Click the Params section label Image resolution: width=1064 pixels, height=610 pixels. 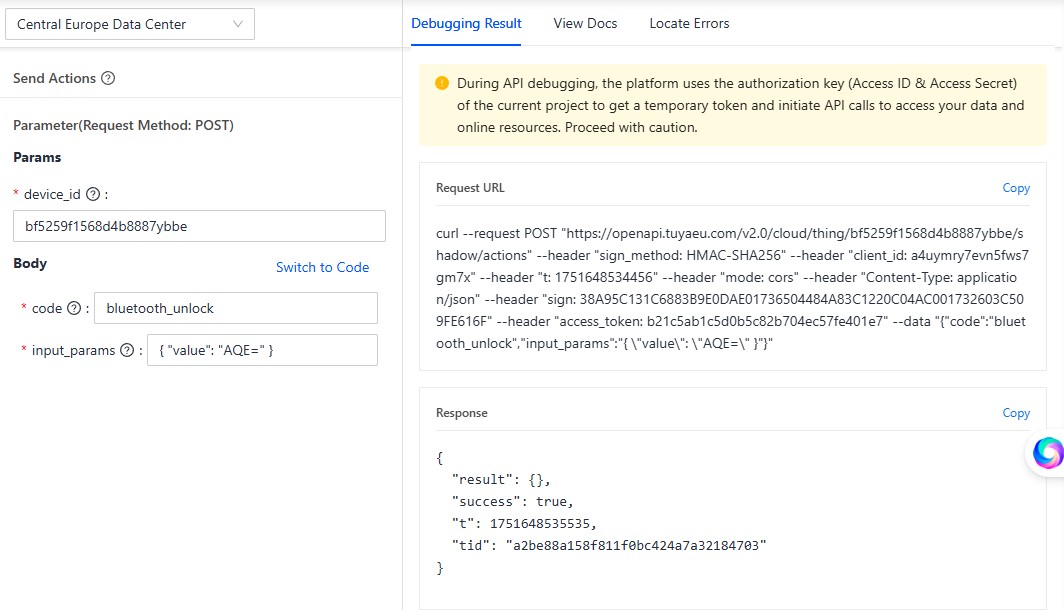coord(37,157)
